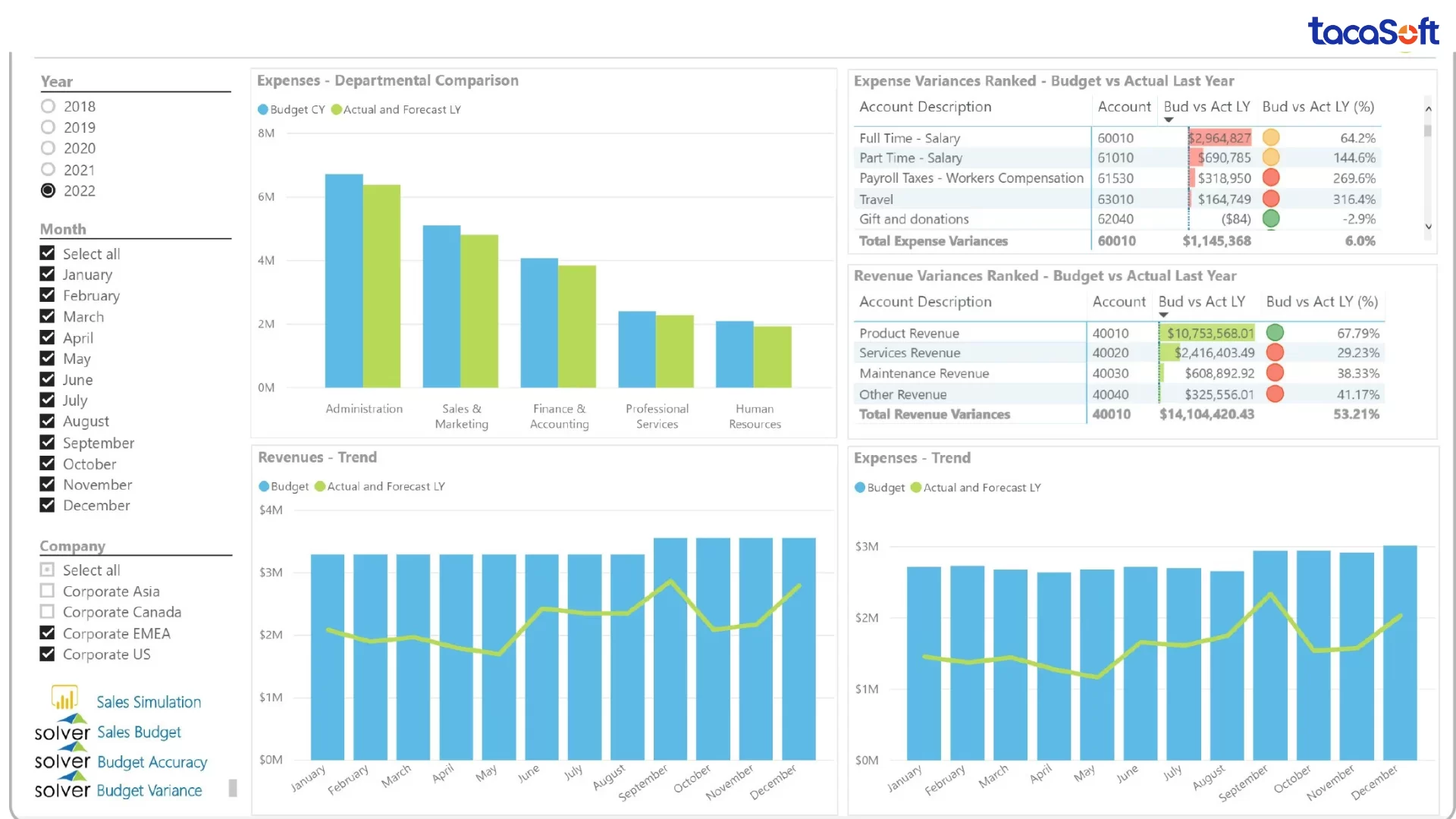Click the Solver logo next to Budget Variance

point(62,788)
